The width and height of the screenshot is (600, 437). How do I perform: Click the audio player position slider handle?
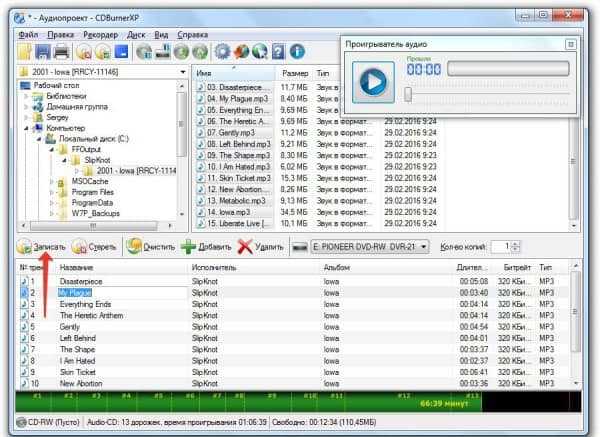[x=408, y=95]
